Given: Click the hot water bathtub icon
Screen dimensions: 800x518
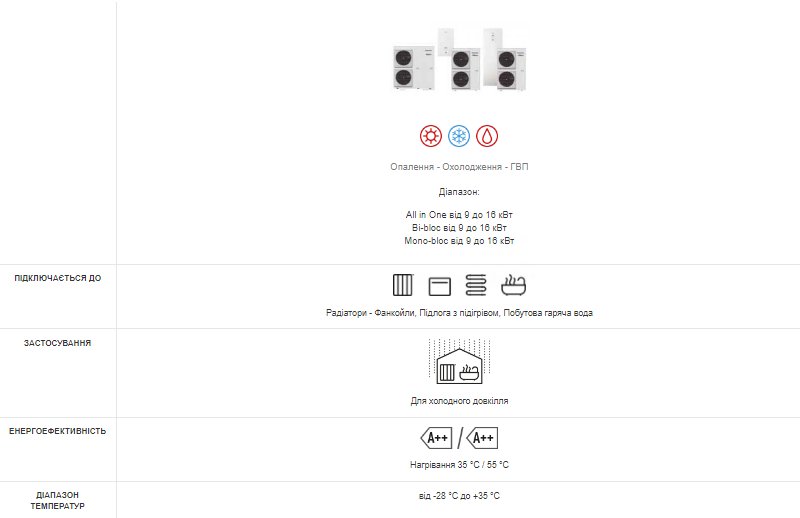Looking at the screenshot, I should [x=513, y=285].
